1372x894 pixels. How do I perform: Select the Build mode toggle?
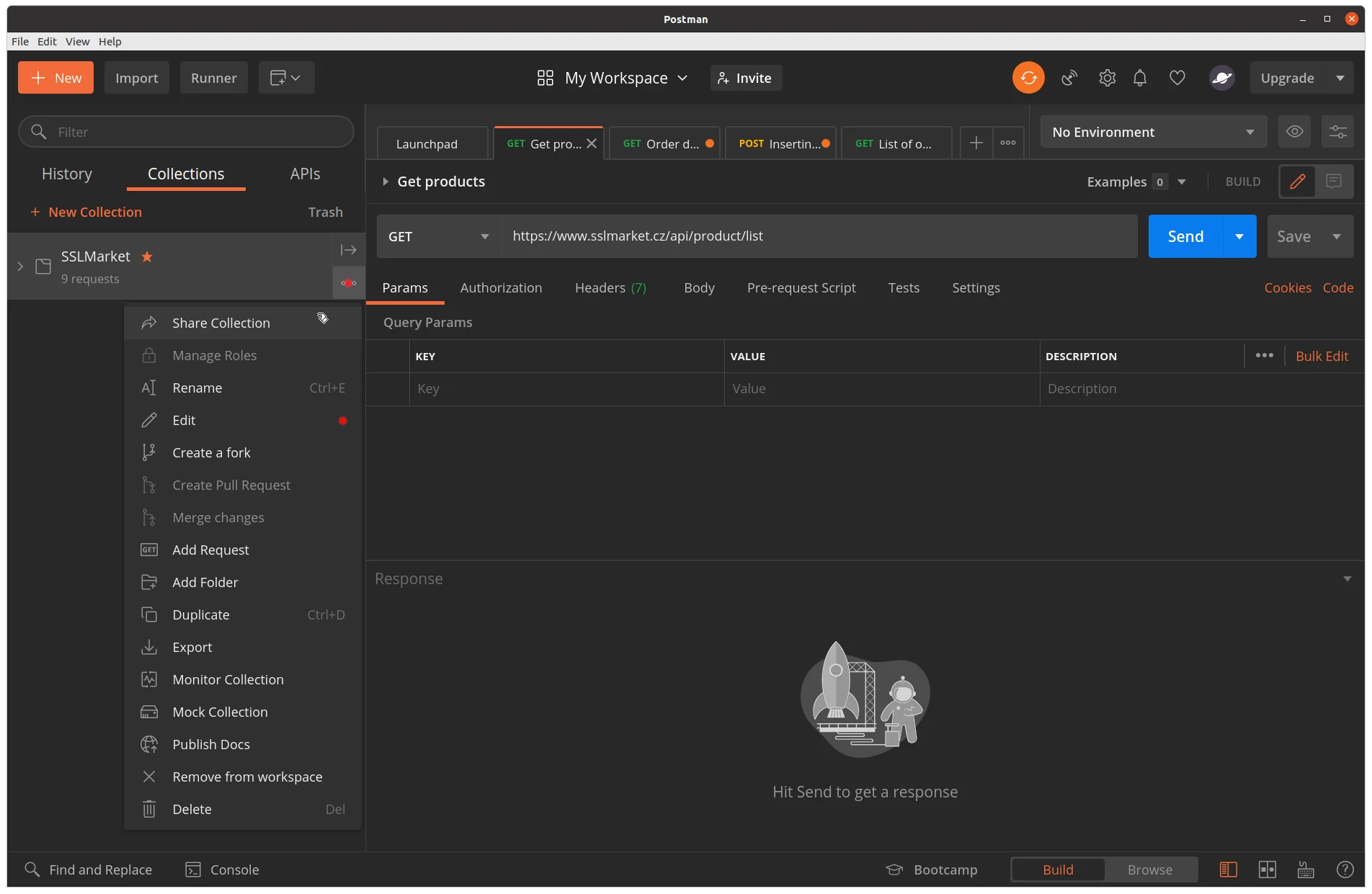click(1058, 870)
